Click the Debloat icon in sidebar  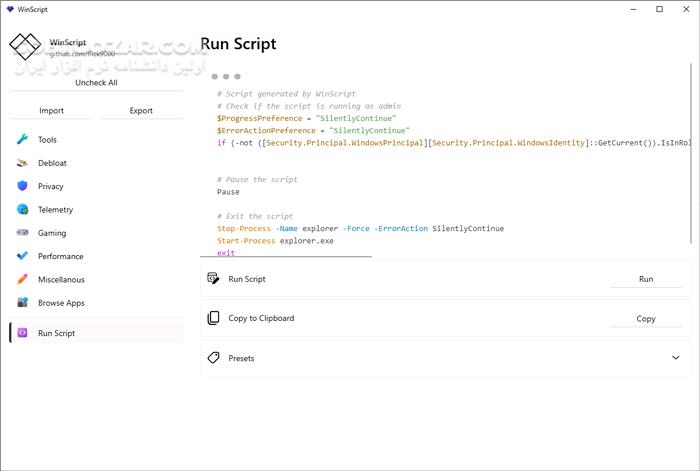click(22, 163)
